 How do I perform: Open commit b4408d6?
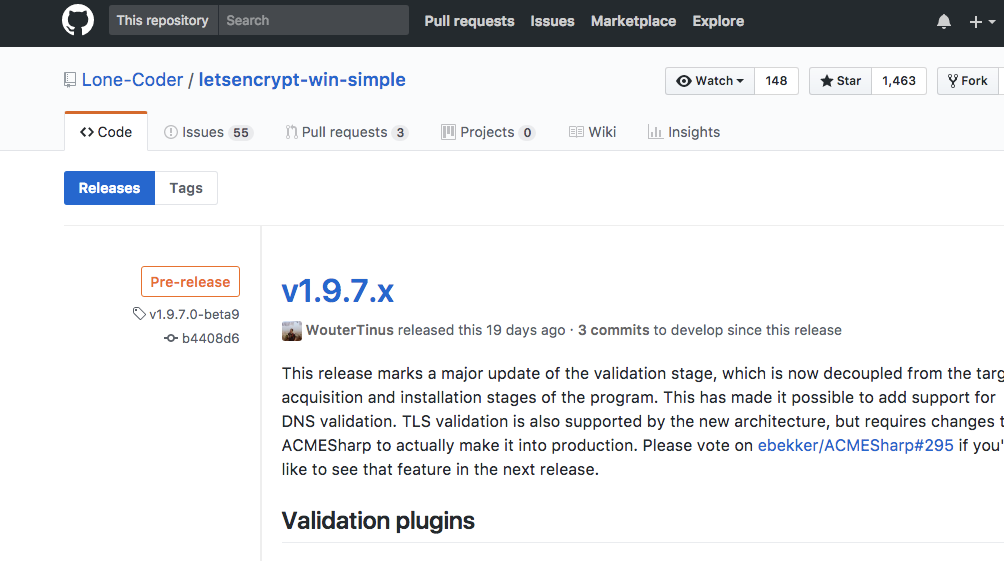point(211,338)
